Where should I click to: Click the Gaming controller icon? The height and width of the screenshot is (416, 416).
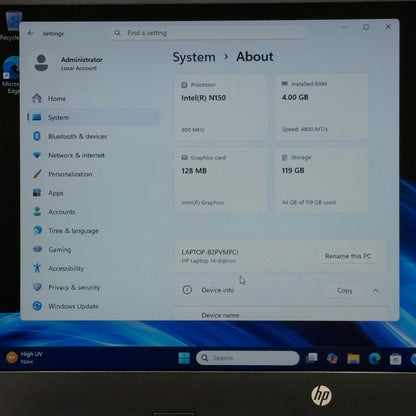(37, 249)
